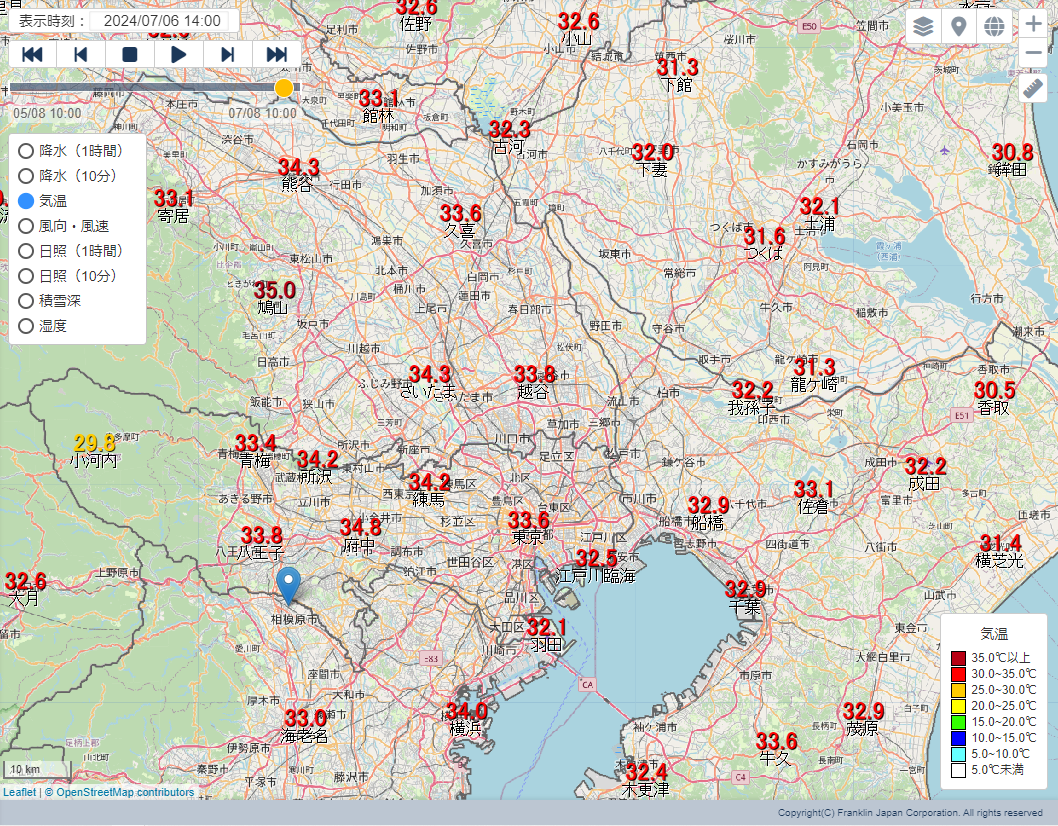Open the map layers selector
This screenshot has height=826, width=1058.
tap(923, 26)
